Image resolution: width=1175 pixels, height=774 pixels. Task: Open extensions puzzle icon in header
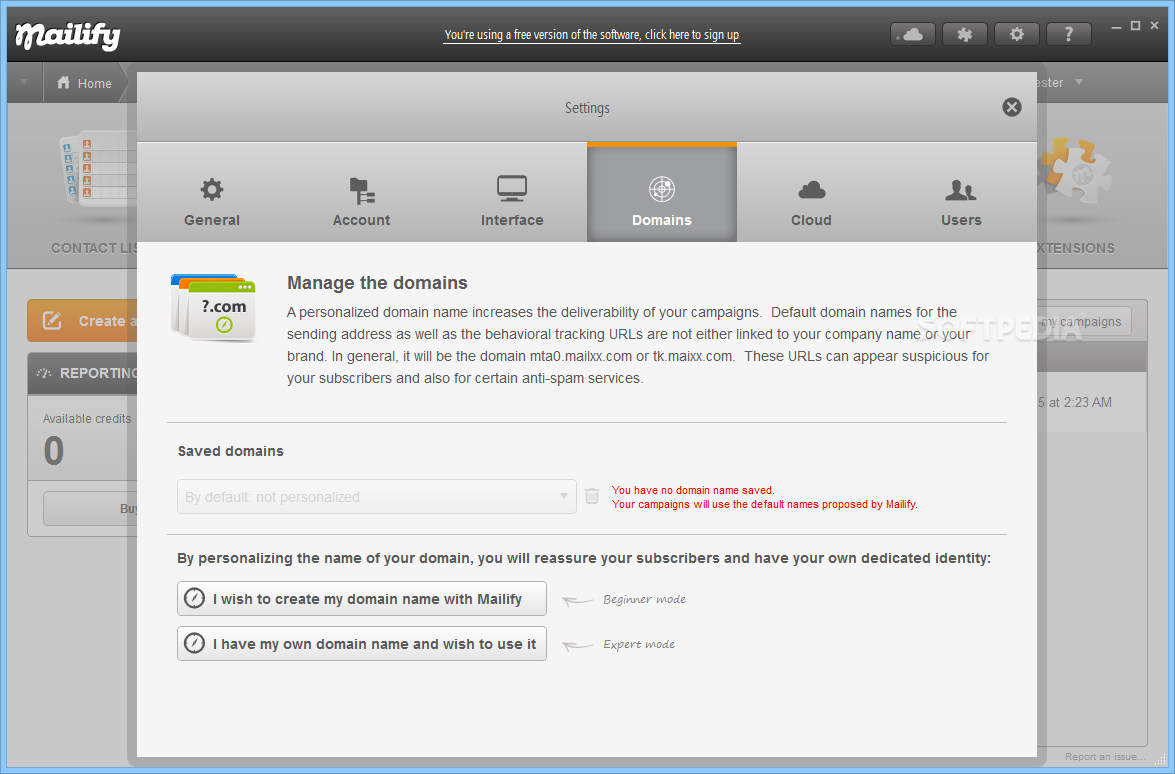tap(964, 34)
